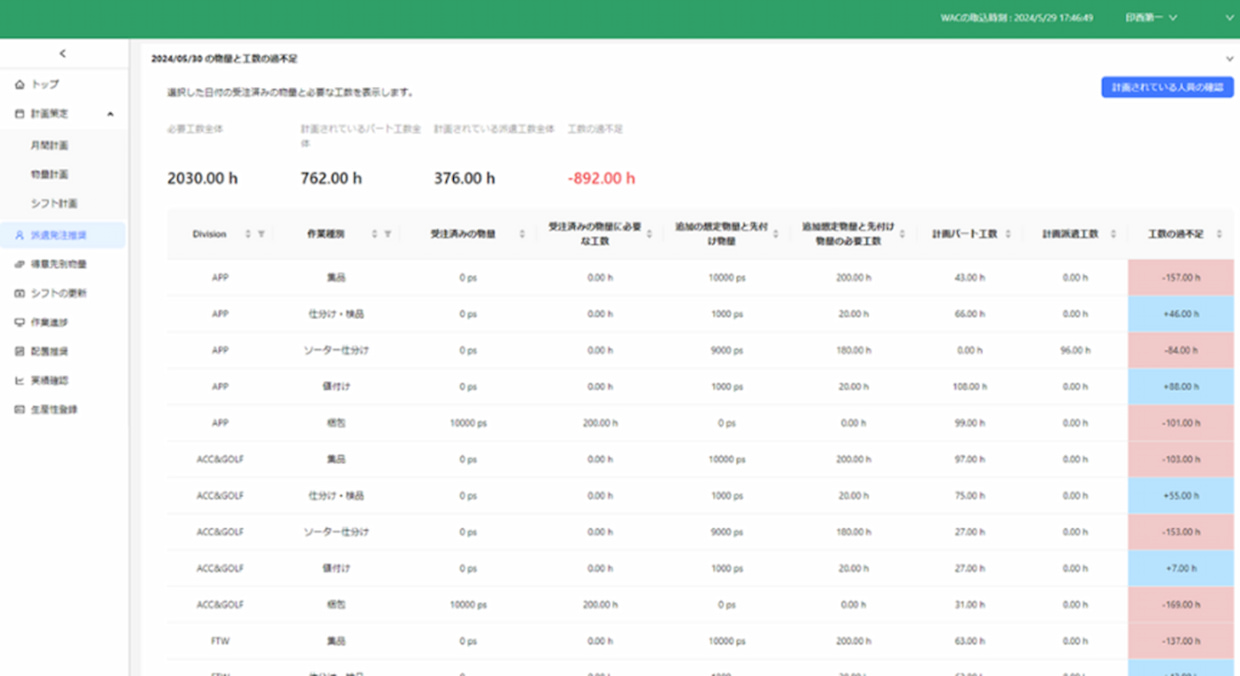Open the far-right header chevron menu
This screenshot has width=1240, height=676.
coord(1229,18)
